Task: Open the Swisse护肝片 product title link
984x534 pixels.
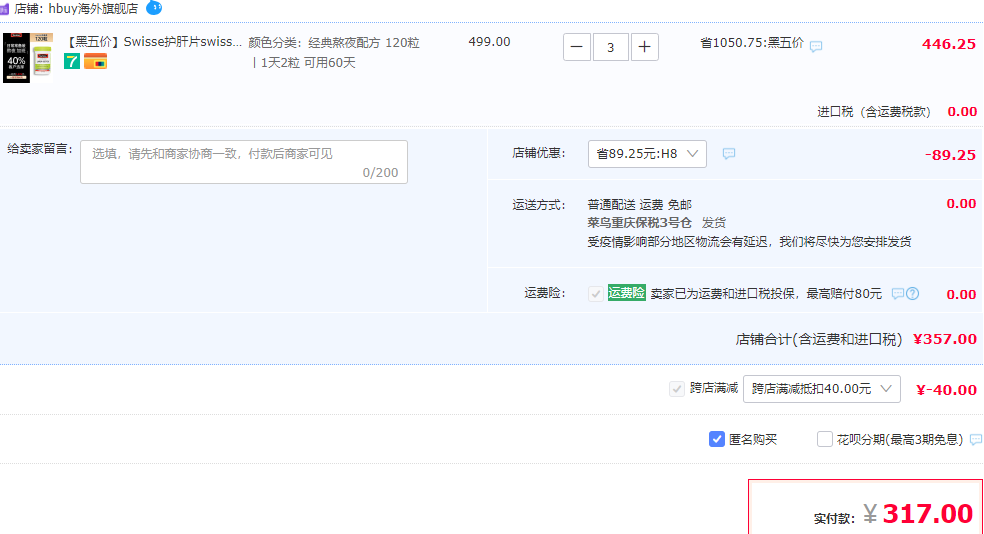Action: pos(154,42)
